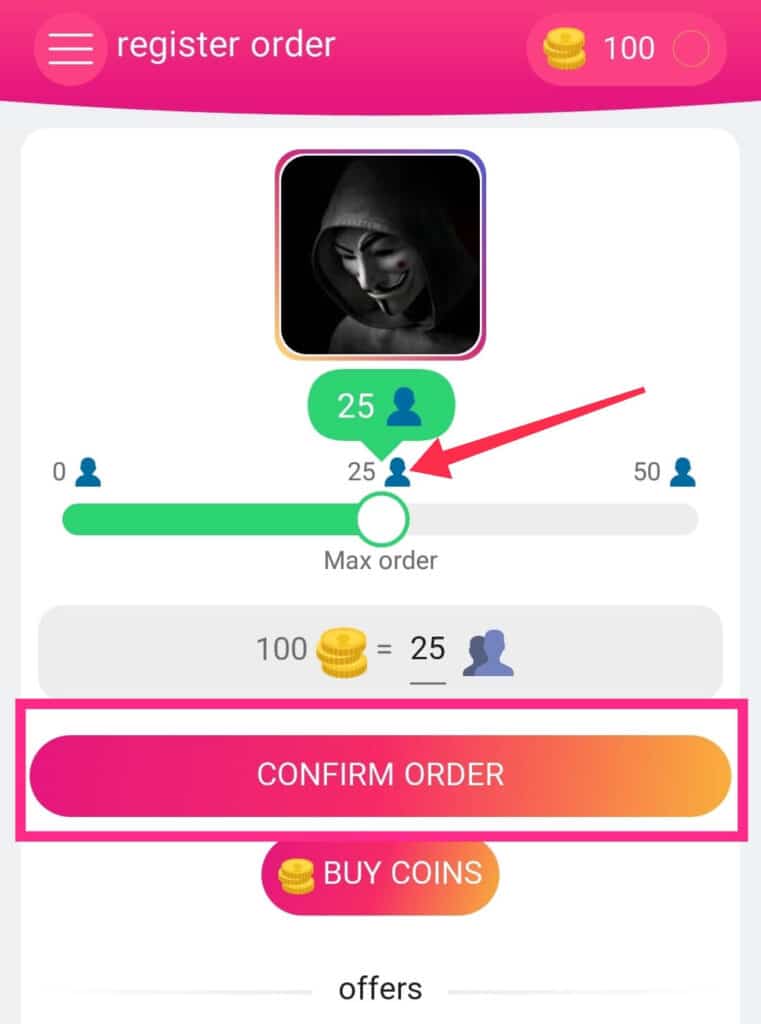Image resolution: width=761 pixels, height=1024 pixels.
Task: Tap the orange circle next to 100
Action: click(690, 49)
